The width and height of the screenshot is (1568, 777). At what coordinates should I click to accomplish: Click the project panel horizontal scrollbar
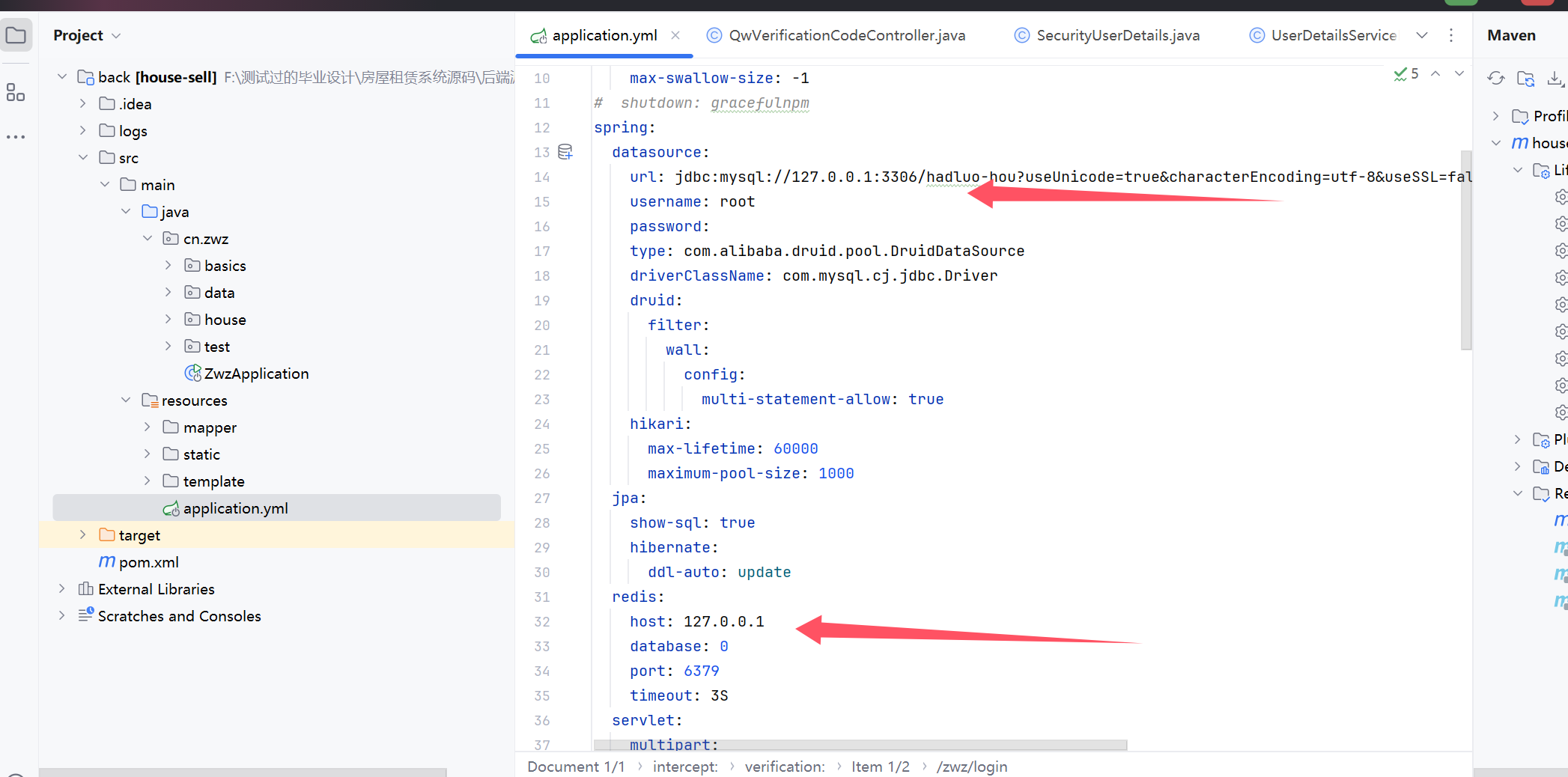[243, 773]
